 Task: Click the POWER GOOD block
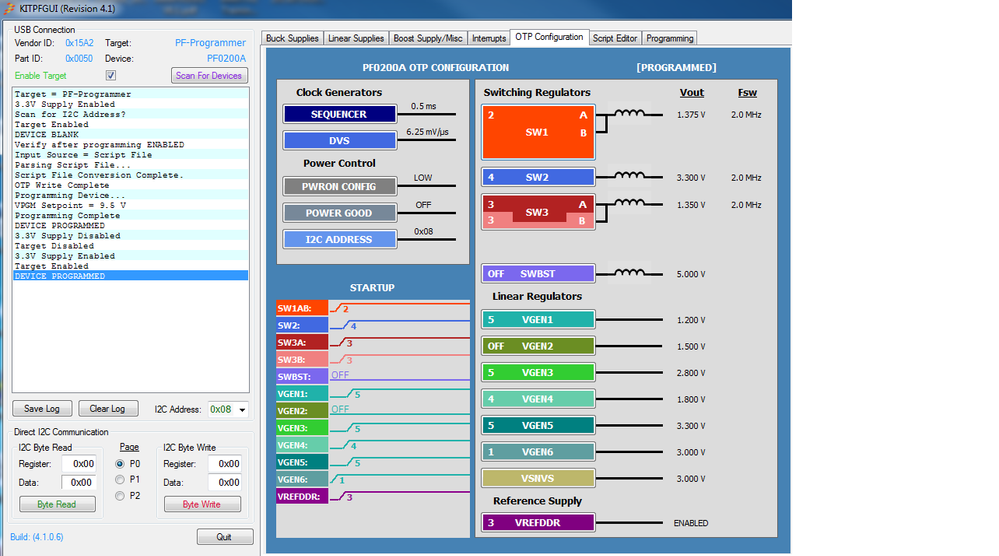(x=340, y=213)
